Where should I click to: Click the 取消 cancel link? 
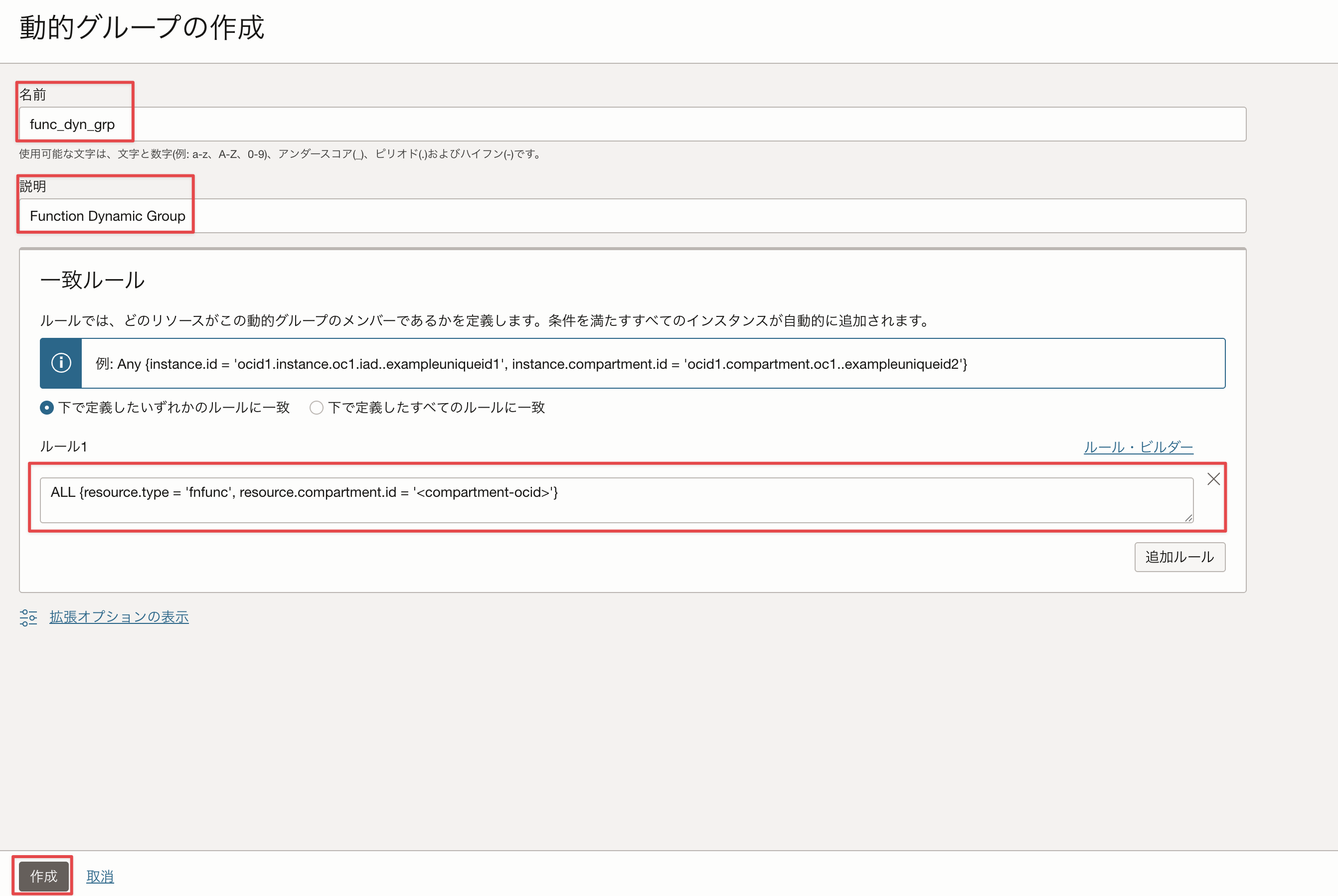[100, 876]
